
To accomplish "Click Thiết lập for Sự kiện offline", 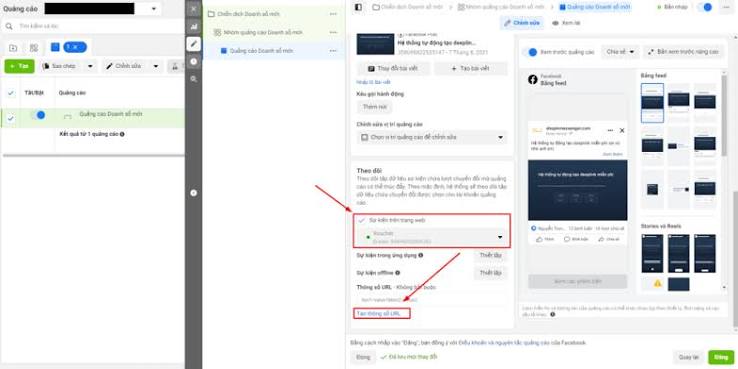I will click(490, 273).
